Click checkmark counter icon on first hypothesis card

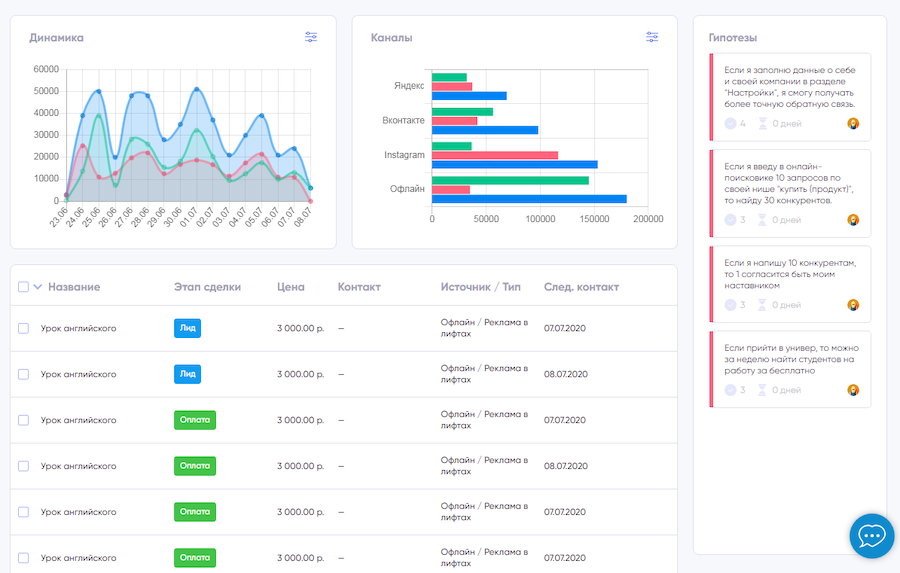[x=731, y=124]
